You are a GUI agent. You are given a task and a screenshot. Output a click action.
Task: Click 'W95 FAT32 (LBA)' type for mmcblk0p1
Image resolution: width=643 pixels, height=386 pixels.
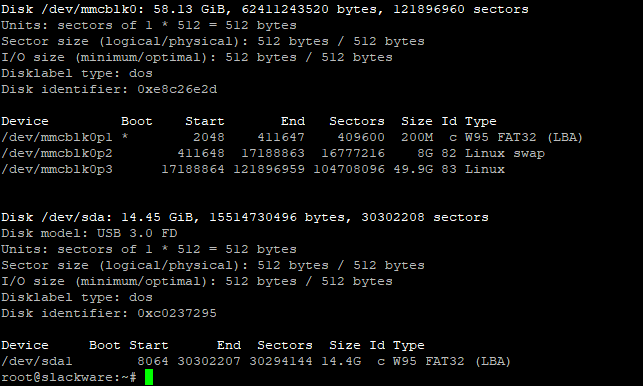[x=524, y=137]
